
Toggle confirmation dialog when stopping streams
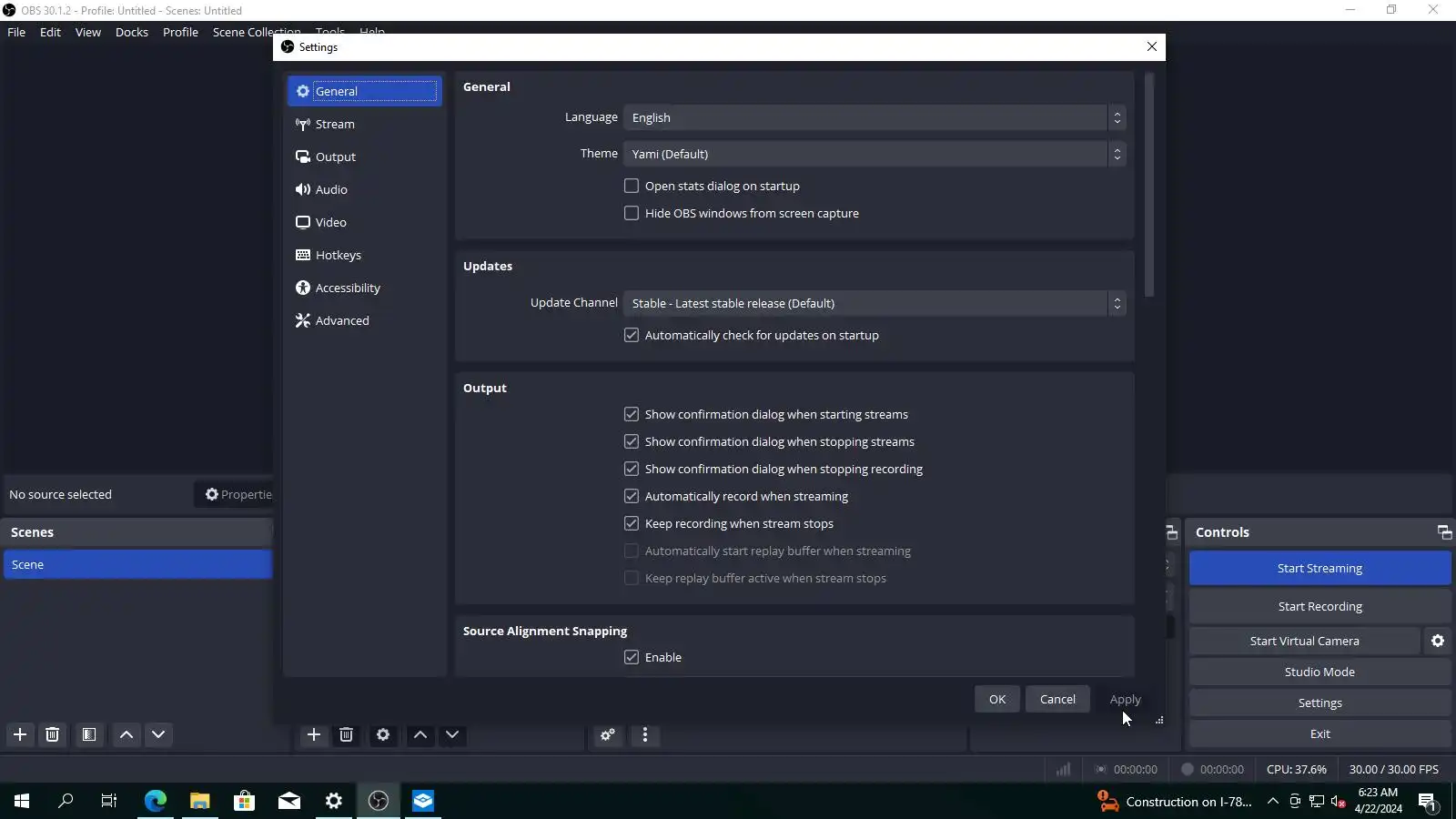click(632, 441)
